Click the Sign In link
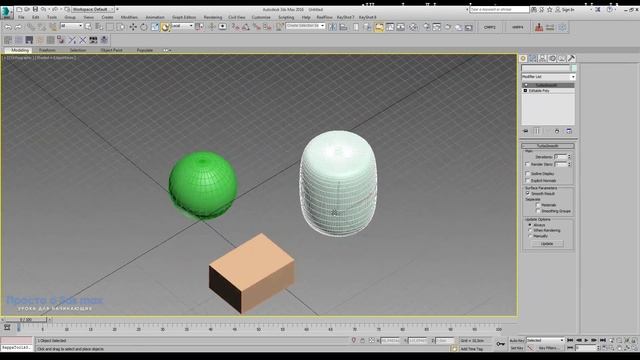 (x=568, y=9)
